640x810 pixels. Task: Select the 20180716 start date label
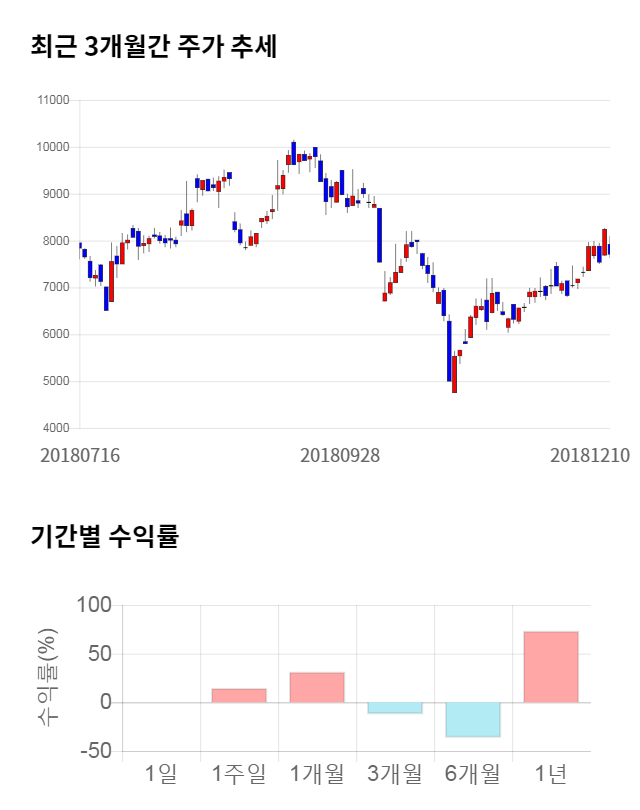pyautogui.click(x=80, y=455)
